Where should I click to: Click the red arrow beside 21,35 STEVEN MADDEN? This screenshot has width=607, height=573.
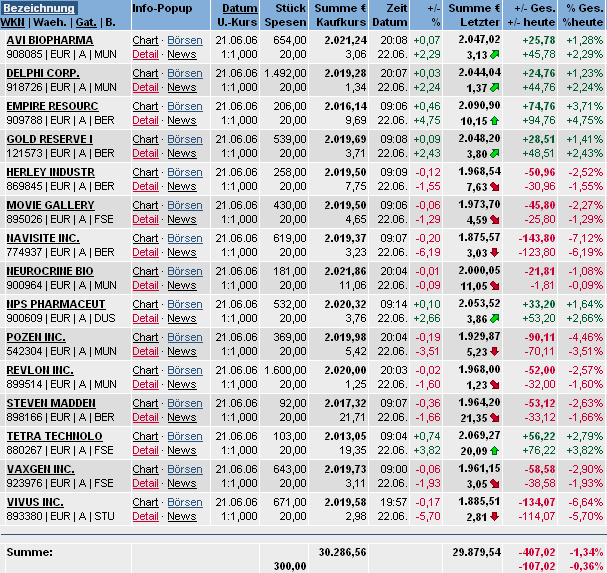[494, 418]
